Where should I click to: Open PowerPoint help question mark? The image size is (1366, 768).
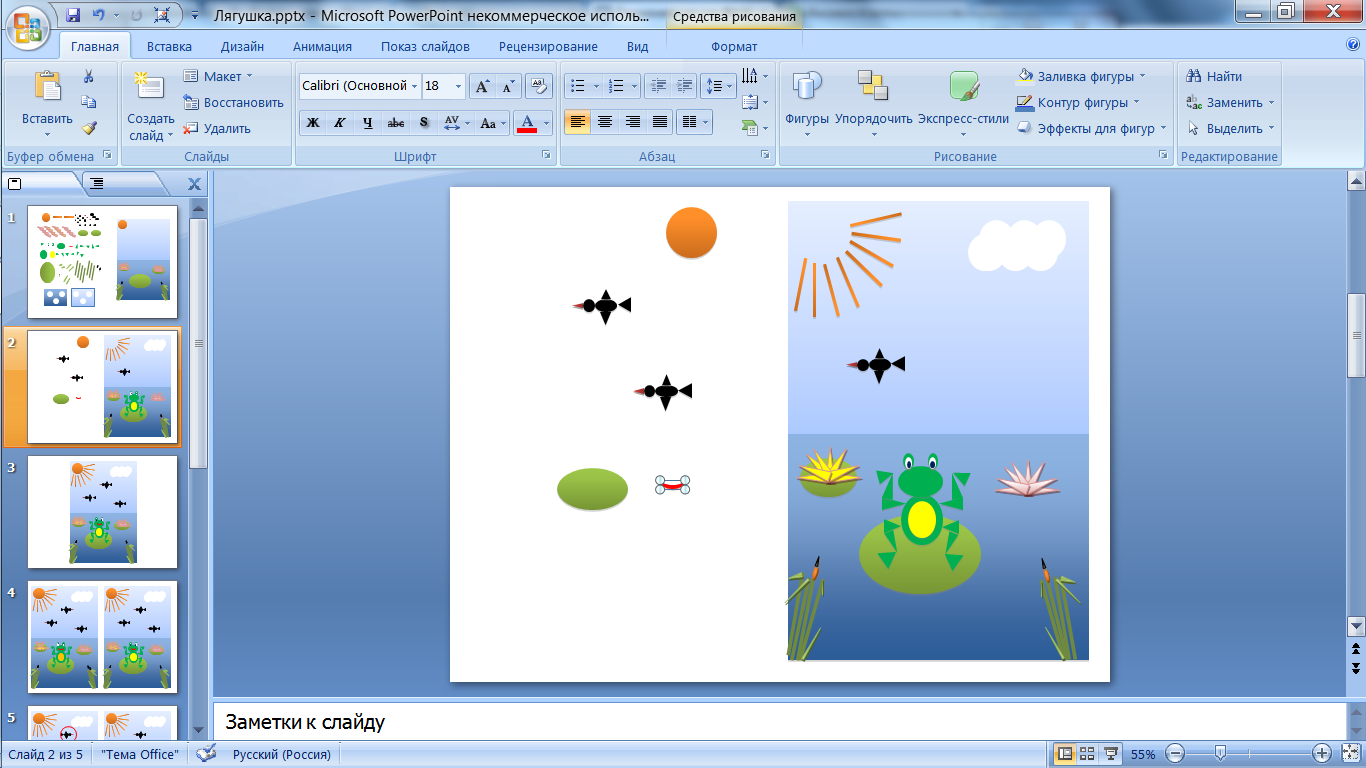(x=1353, y=45)
